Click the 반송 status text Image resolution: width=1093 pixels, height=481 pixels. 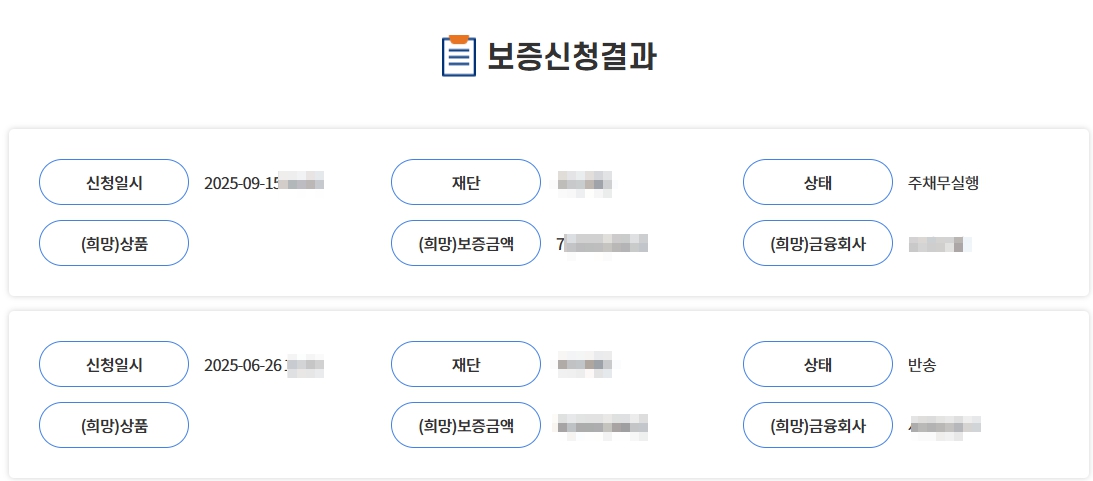coord(915,365)
